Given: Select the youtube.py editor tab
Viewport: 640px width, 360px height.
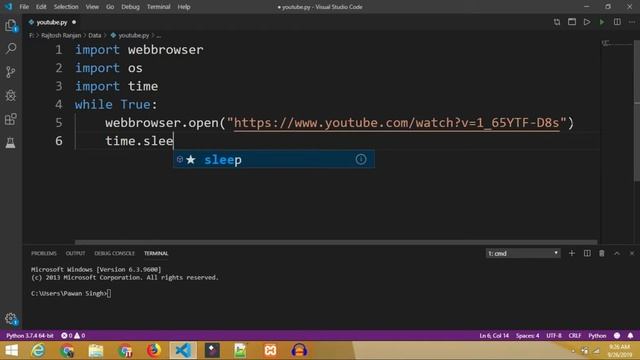Looking at the screenshot, I should pos(52,22).
